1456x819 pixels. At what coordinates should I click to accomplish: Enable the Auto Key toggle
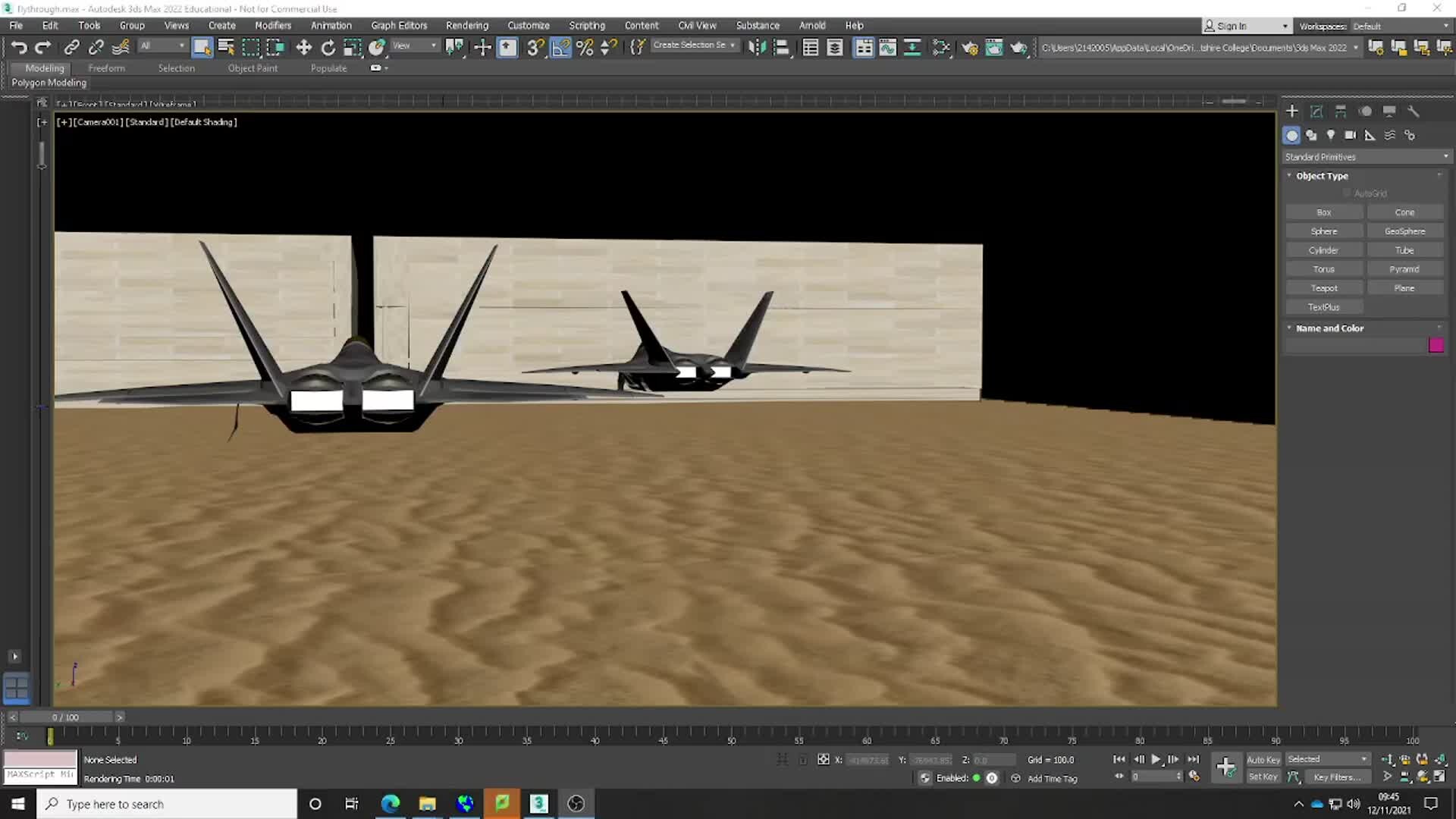coord(1263,759)
